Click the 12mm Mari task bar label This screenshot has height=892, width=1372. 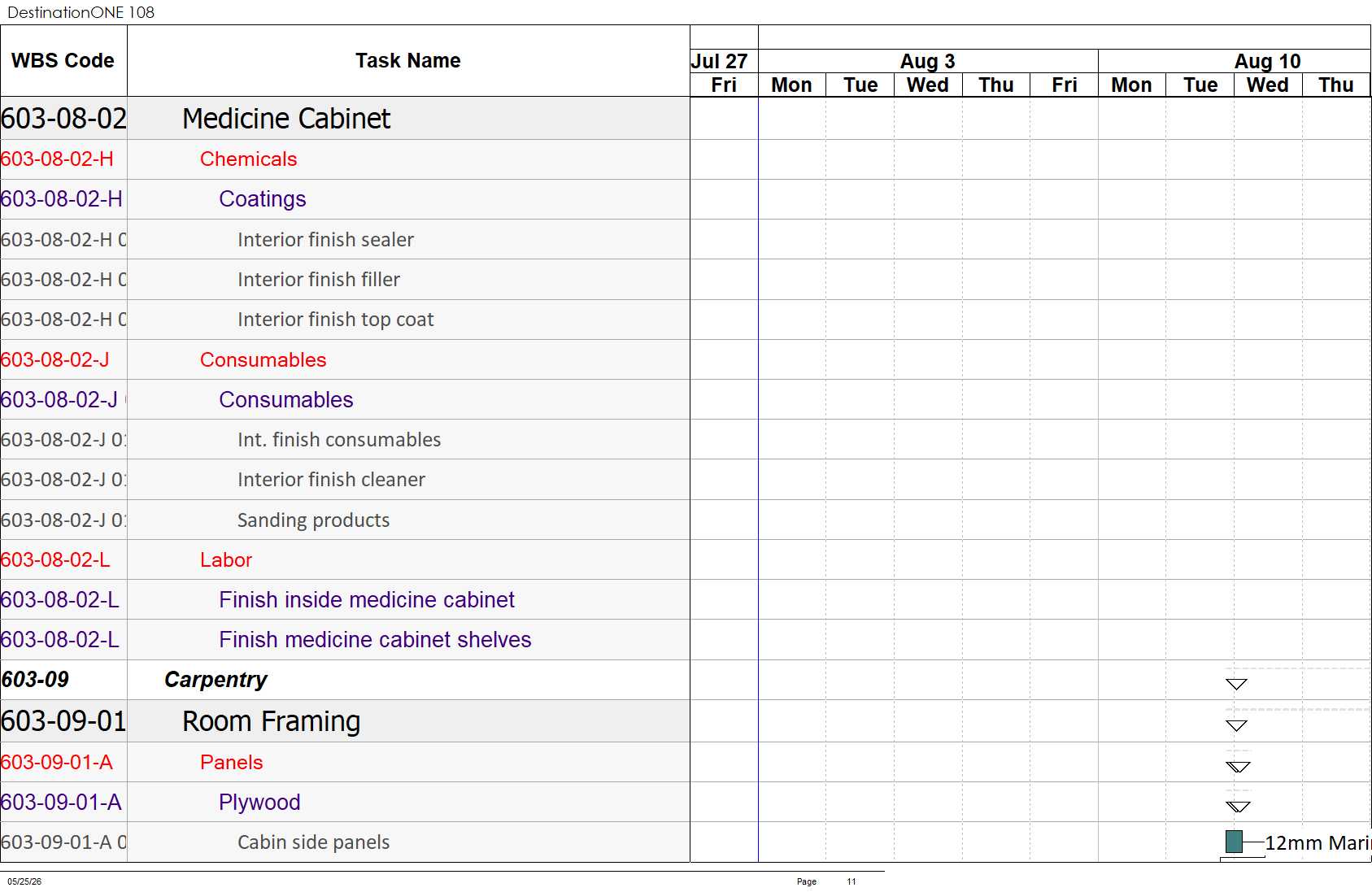point(1318,842)
